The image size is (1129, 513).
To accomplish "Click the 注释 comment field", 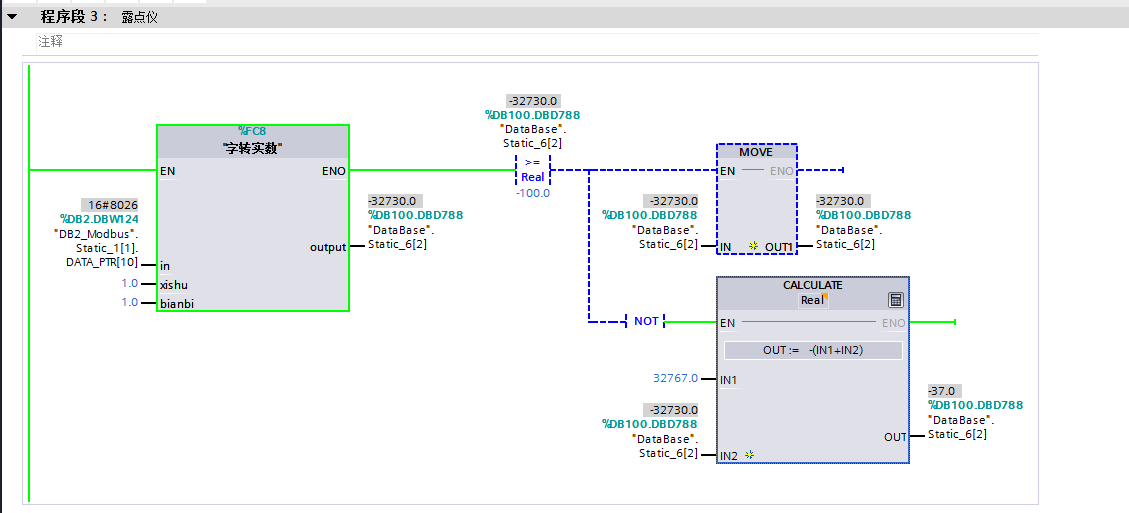I will pyautogui.click(x=537, y=43).
